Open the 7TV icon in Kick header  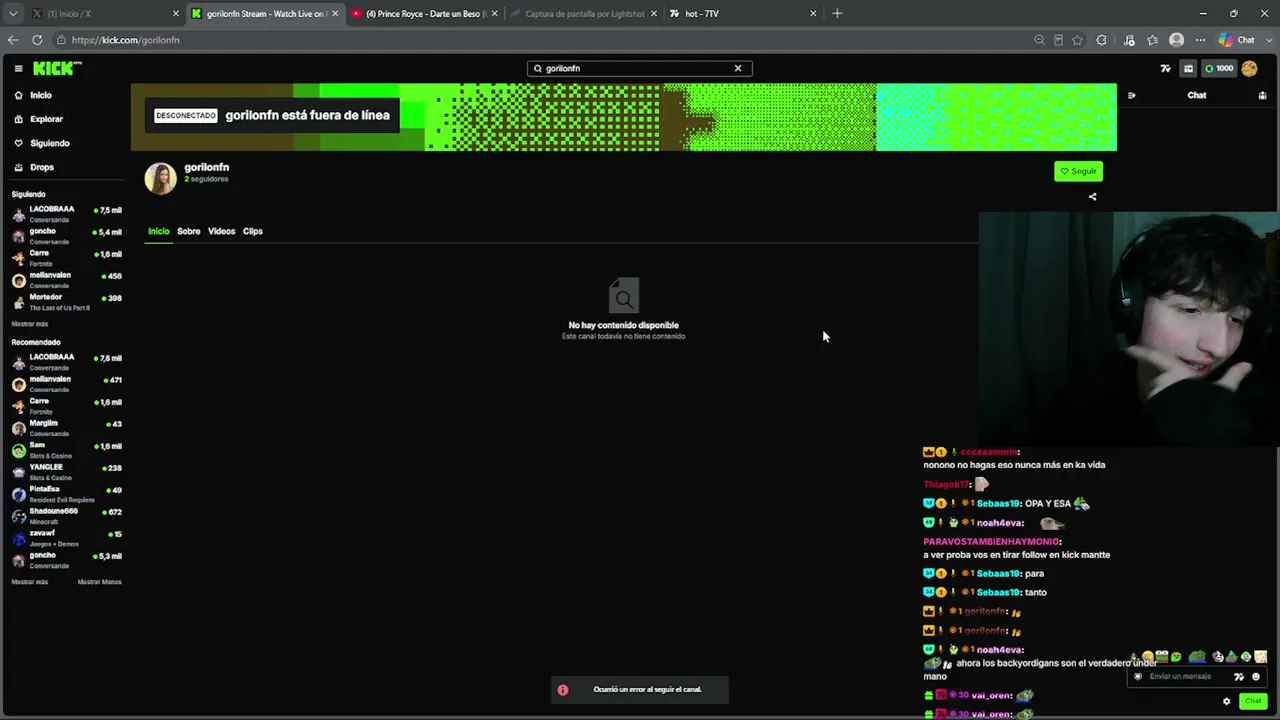pyautogui.click(x=1165, y=68)
